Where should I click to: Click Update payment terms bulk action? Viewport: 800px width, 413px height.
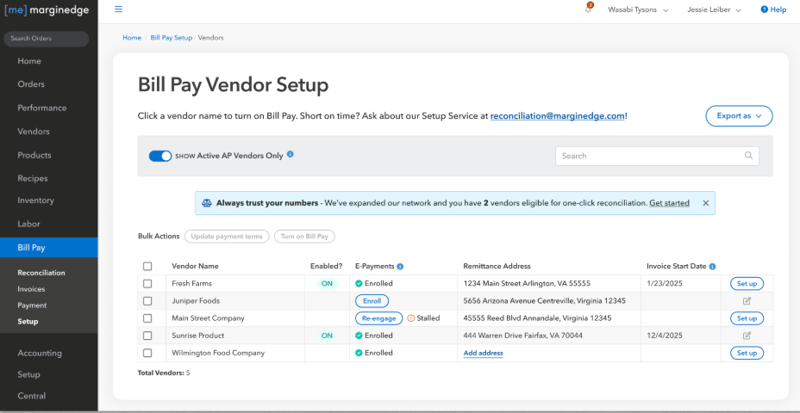(227, 236)
